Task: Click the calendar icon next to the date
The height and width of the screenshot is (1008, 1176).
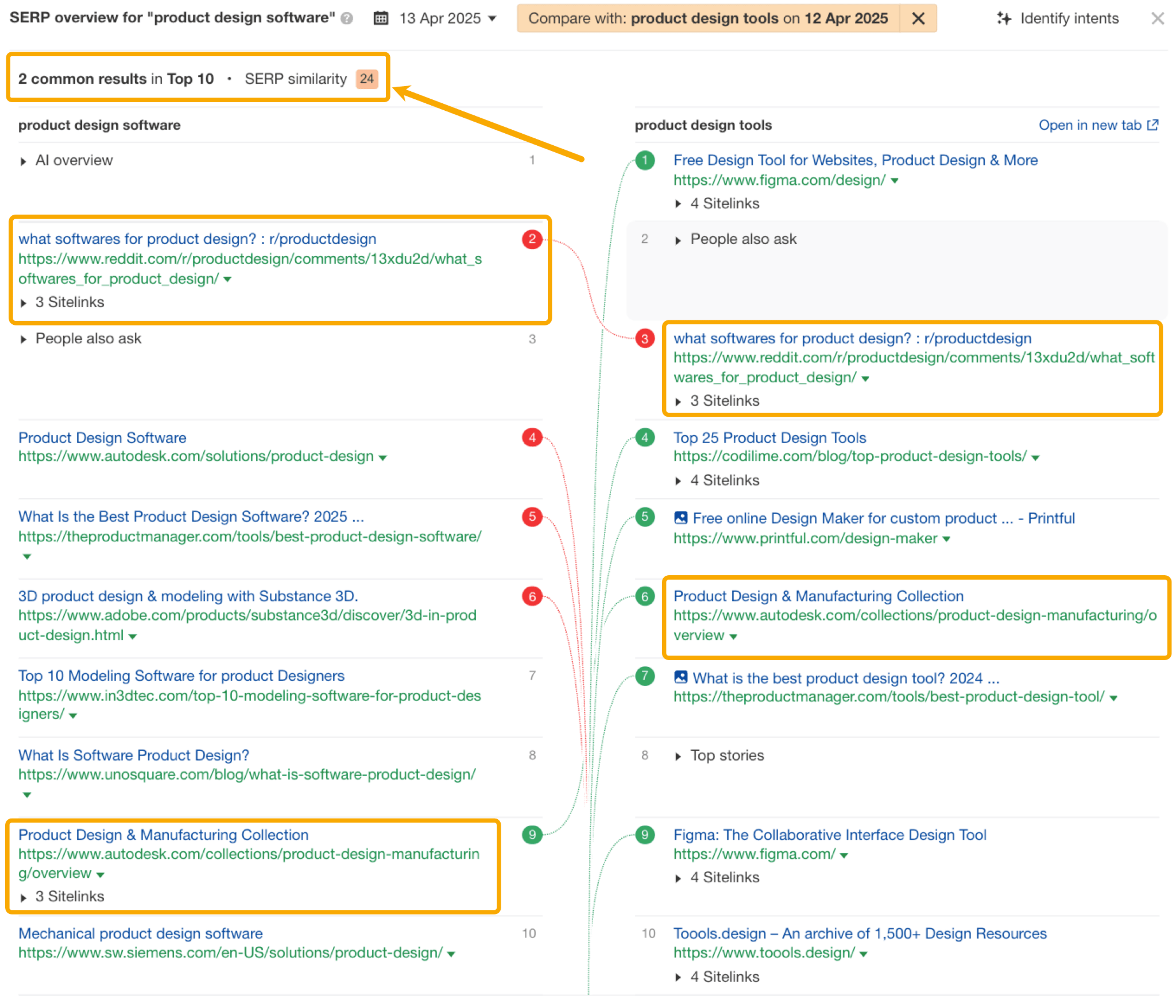Action: pos(380,18)
